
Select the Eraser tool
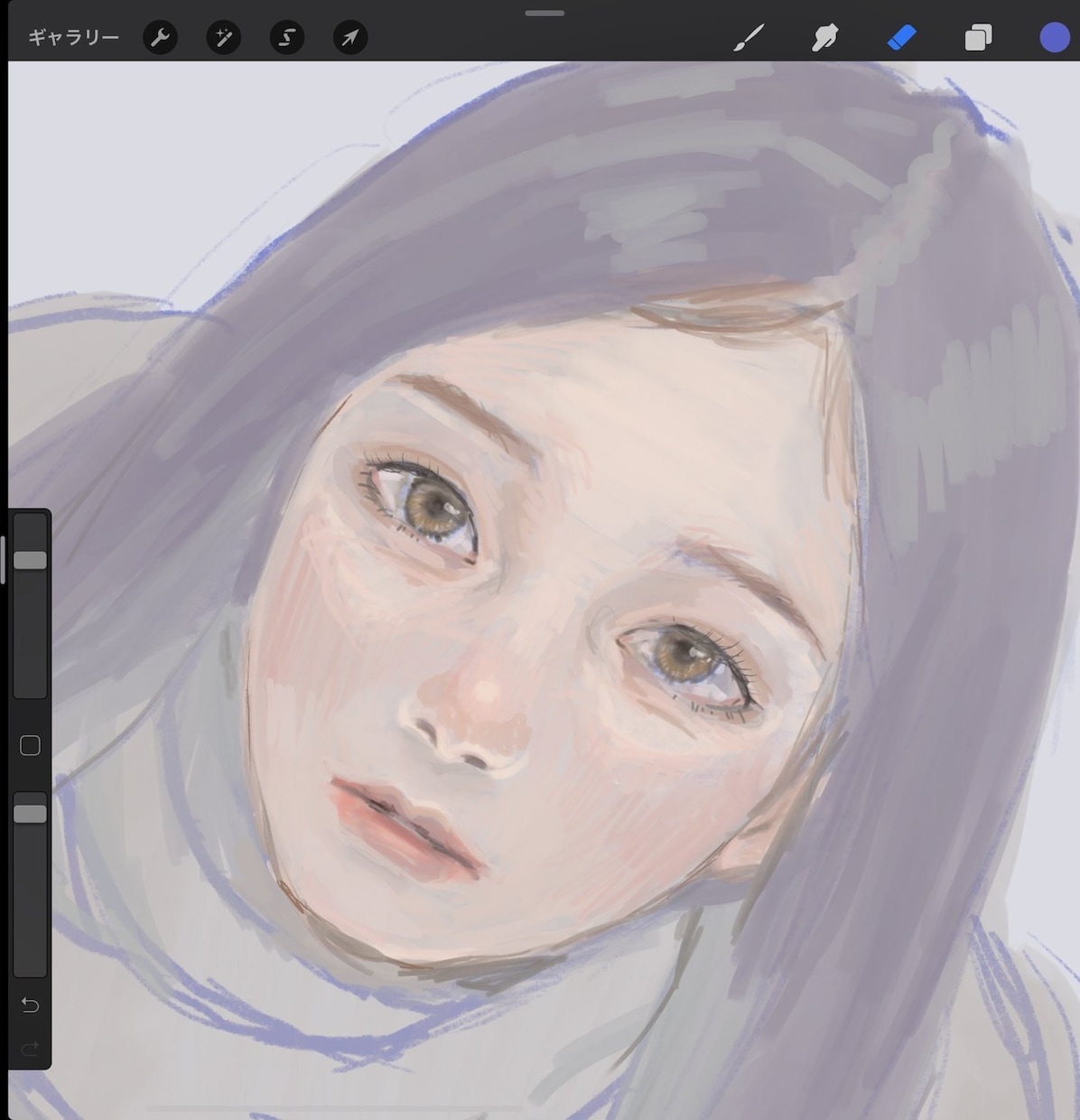[x=901, y=38]
